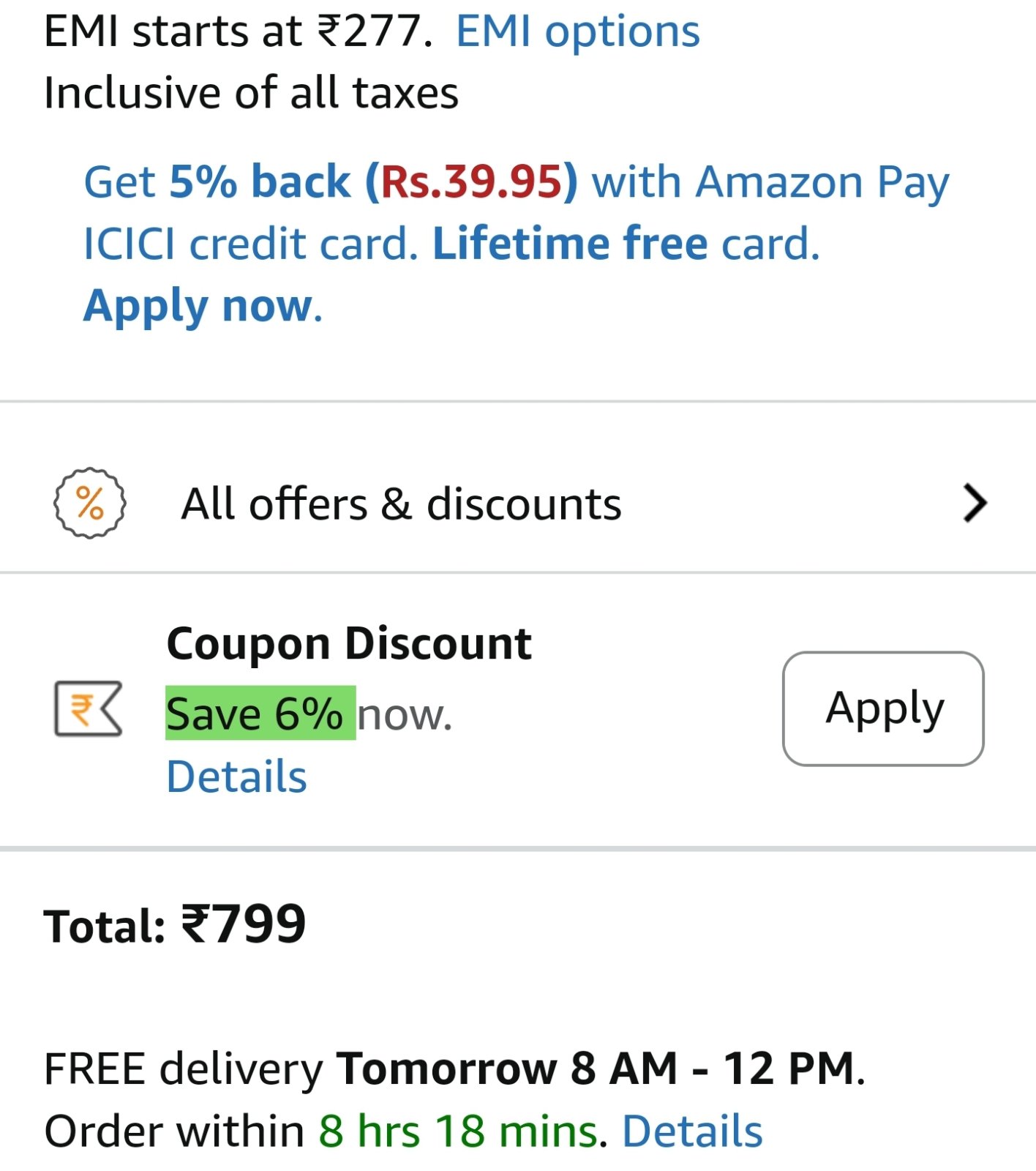This screenshot has width=1036, height=1171.
Task: Tap the rupee coupon ticket icon
Action: [89, 708]
